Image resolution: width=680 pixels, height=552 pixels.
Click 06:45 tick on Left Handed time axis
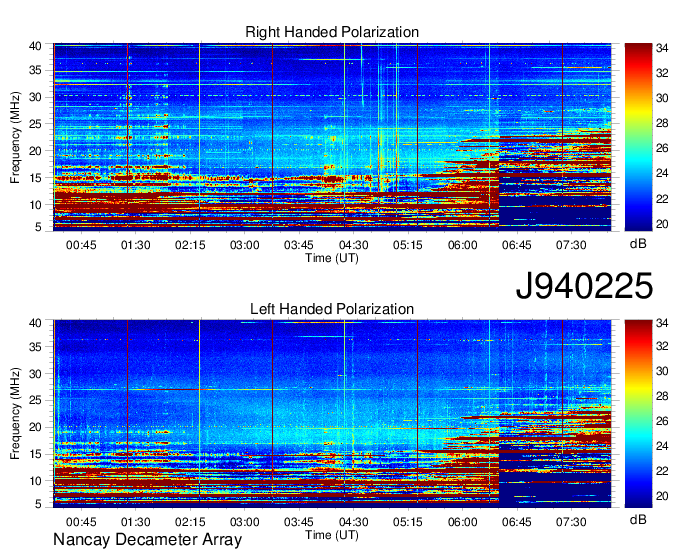pyautogui.click(x=517, y=522)
